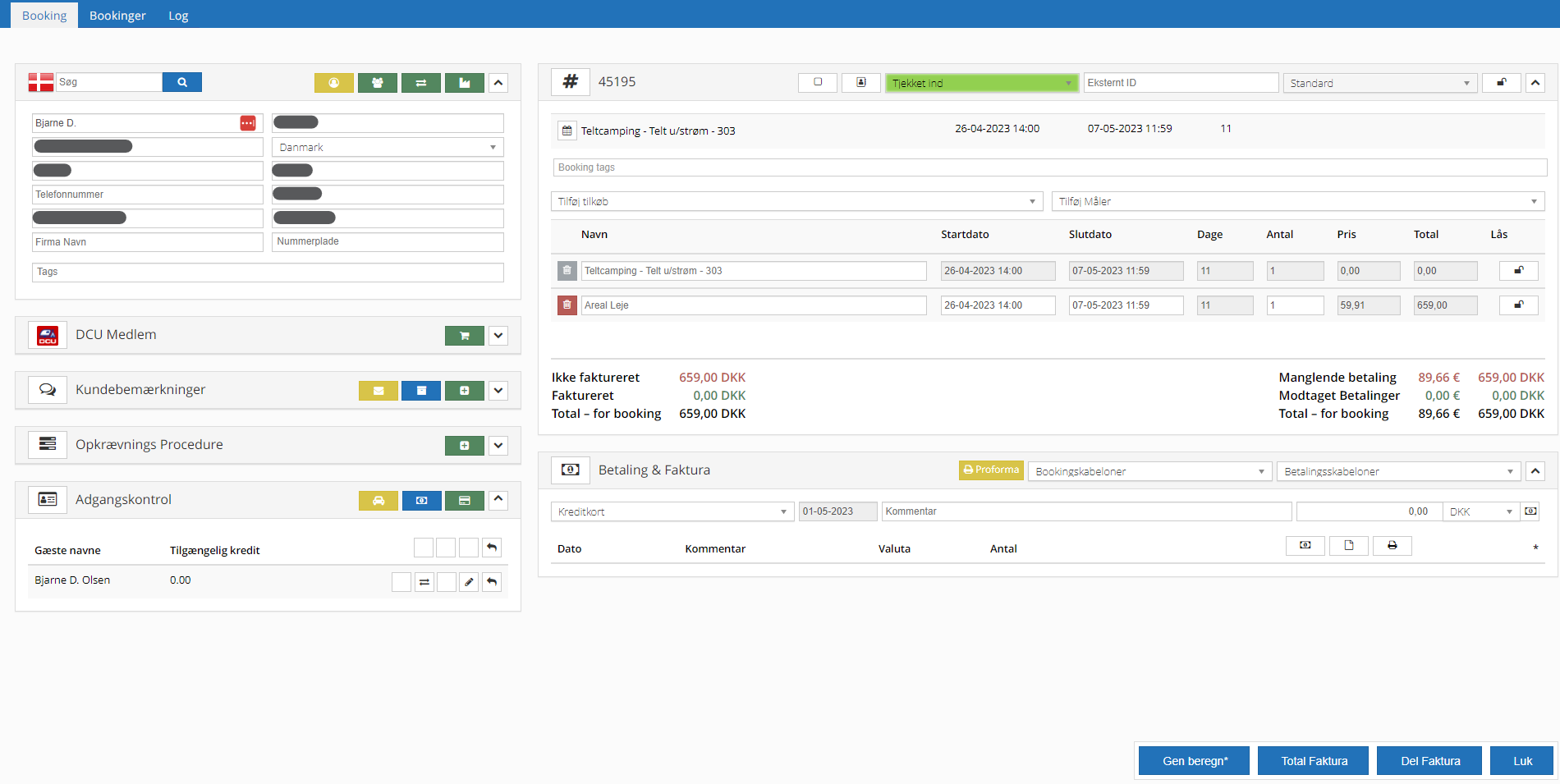Open the Log tab
The width and height of the screenshot is (1560, 784).
[178, 16]
